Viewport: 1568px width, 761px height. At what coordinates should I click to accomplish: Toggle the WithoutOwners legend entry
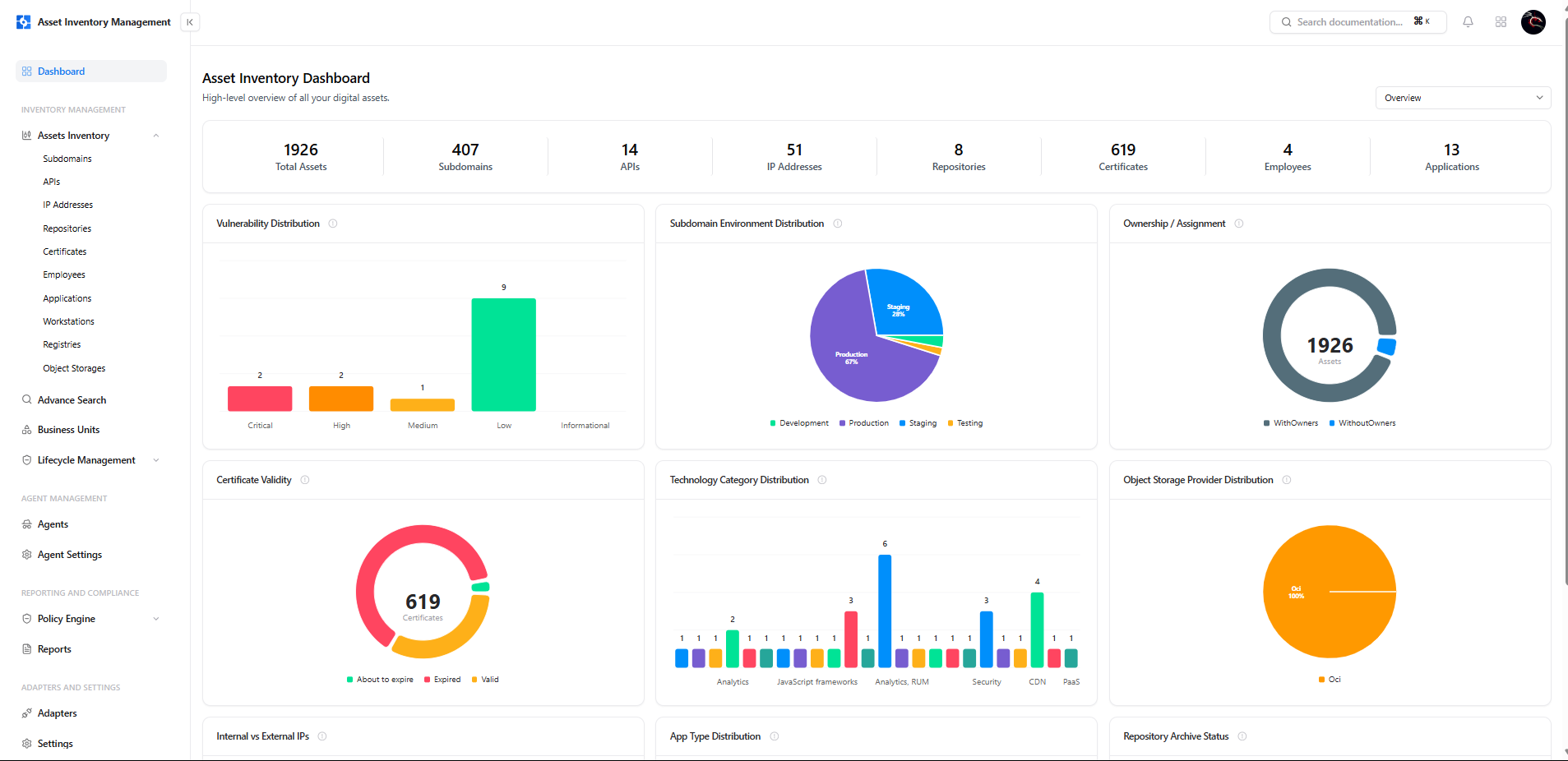[1362, 423]
